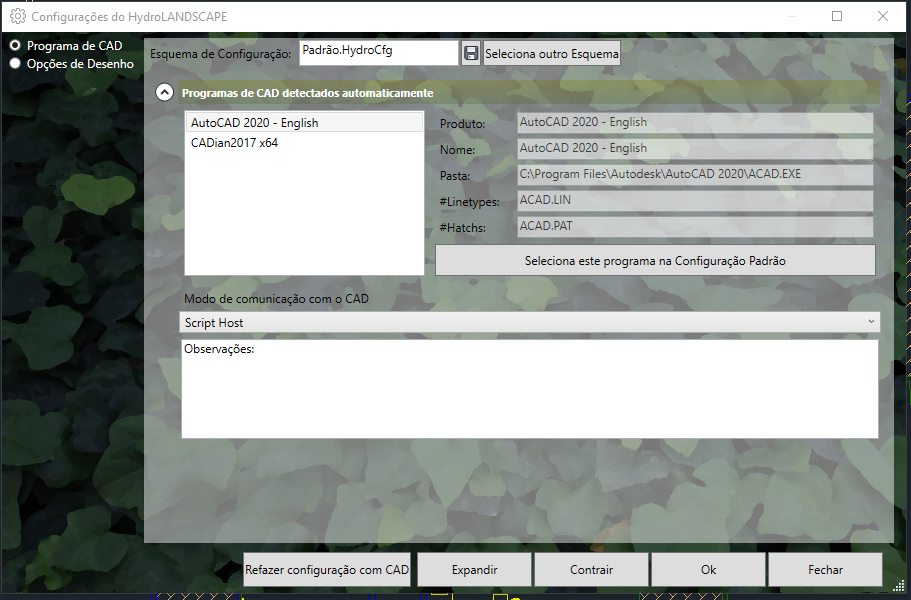The image size is (911, 600).
Task: Select the Programa de CAD radio option
Action: (x=15, y=46)
